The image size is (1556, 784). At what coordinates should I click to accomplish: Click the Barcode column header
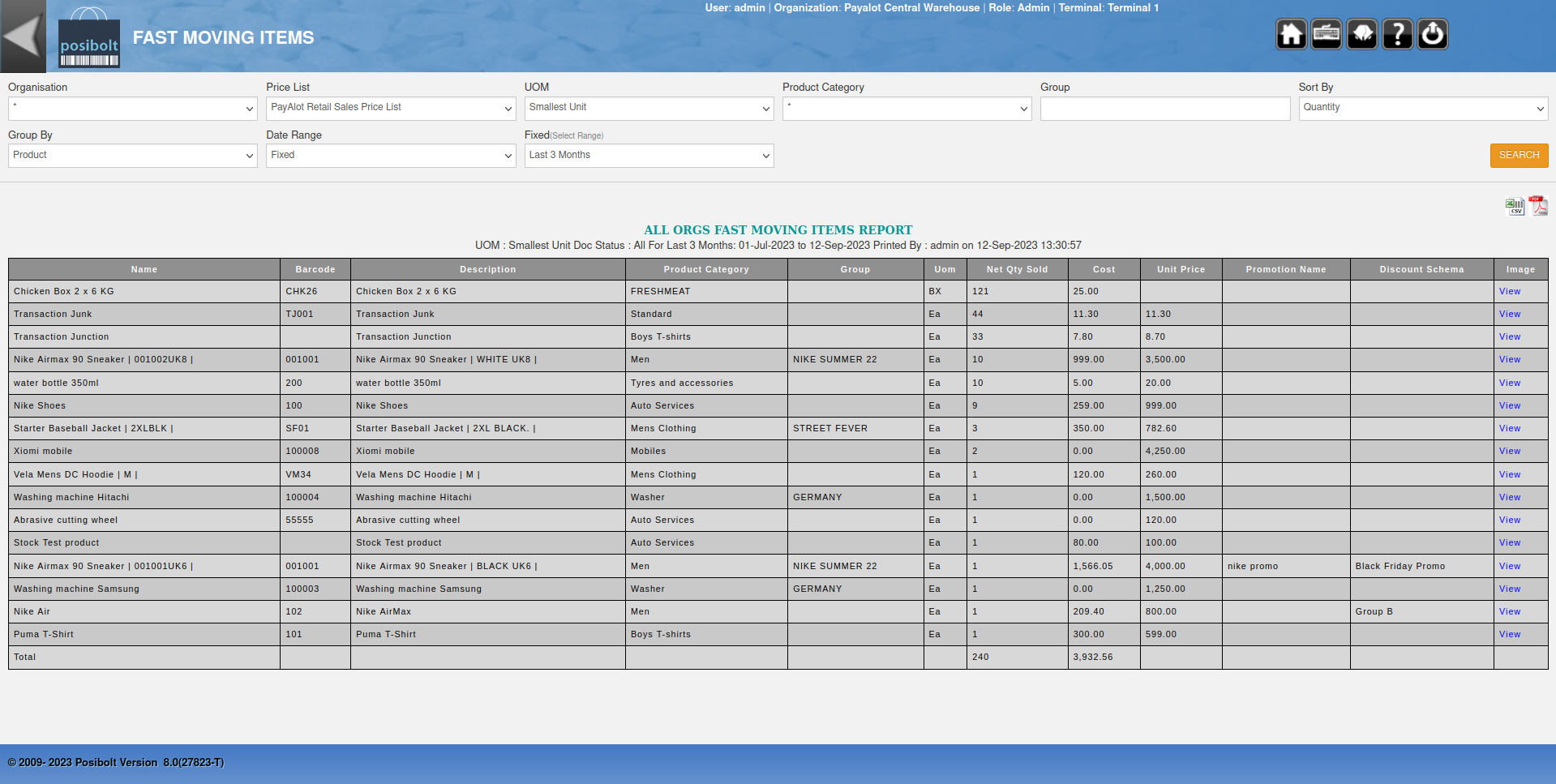coord(315,270)
